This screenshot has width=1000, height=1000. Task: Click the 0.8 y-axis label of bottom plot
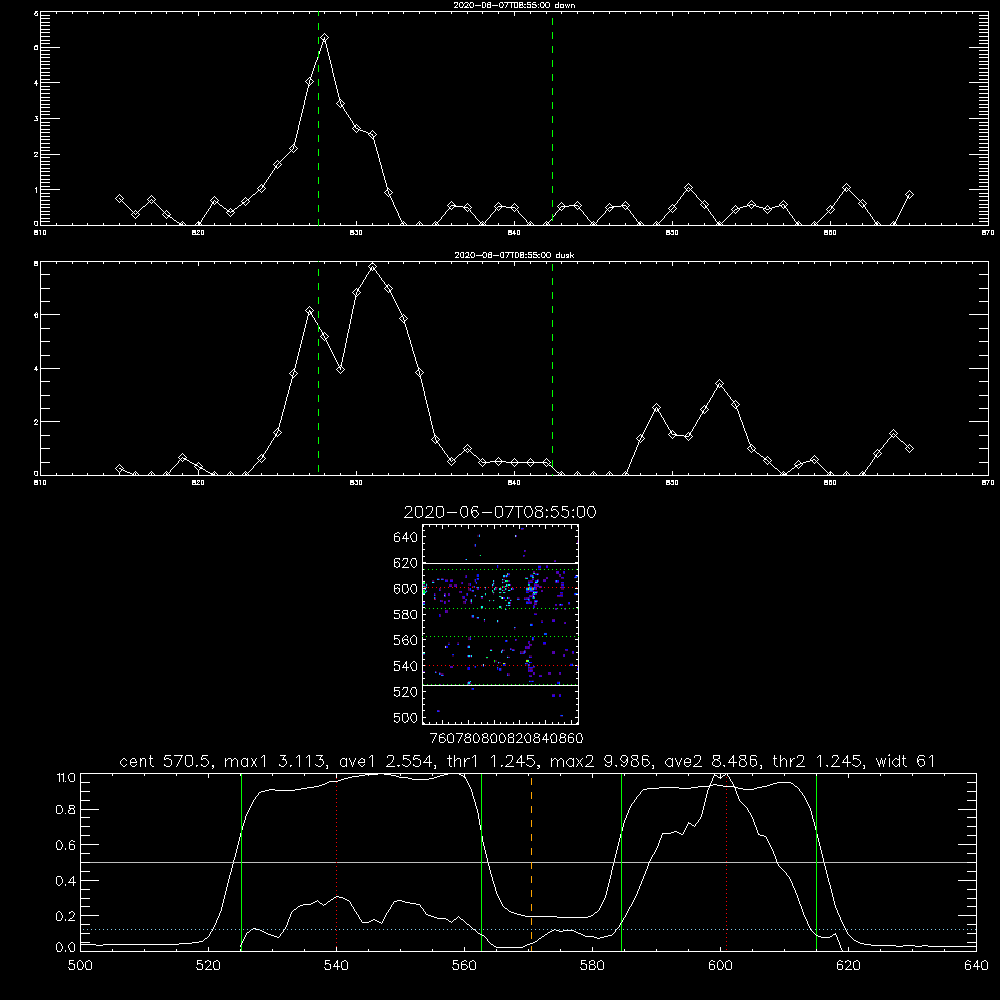click(x=66, y=809)
